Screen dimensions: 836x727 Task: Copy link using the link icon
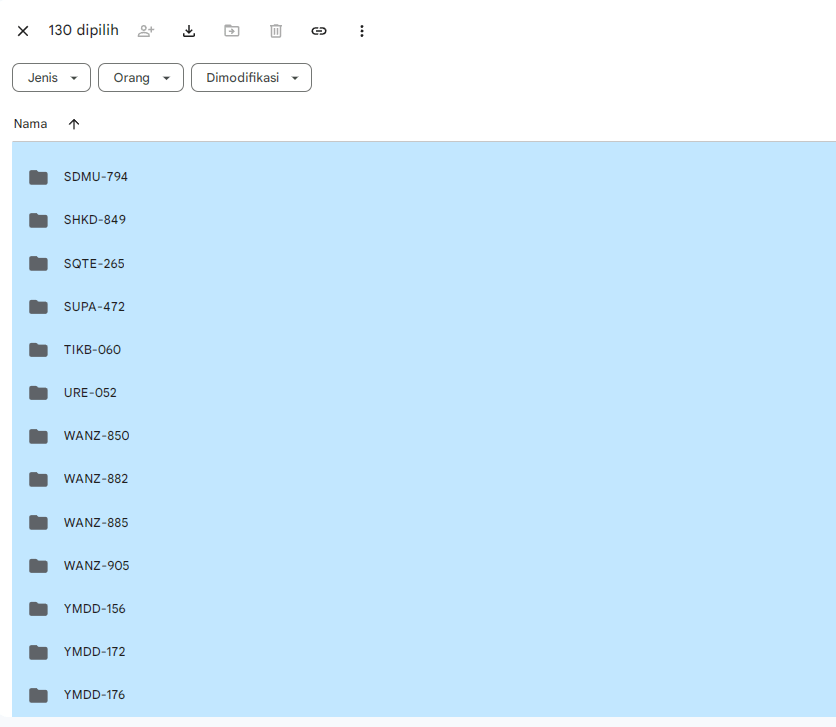coord(319,31)
